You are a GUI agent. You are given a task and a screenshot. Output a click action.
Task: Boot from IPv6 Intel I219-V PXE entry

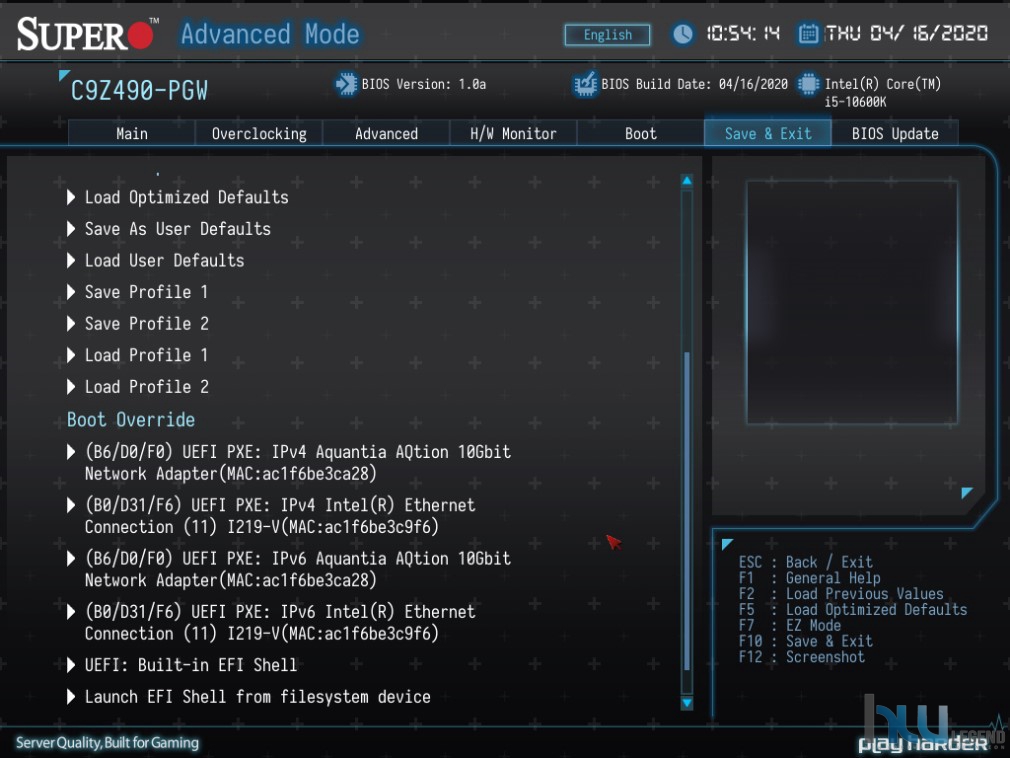click(x=280, y=623)
